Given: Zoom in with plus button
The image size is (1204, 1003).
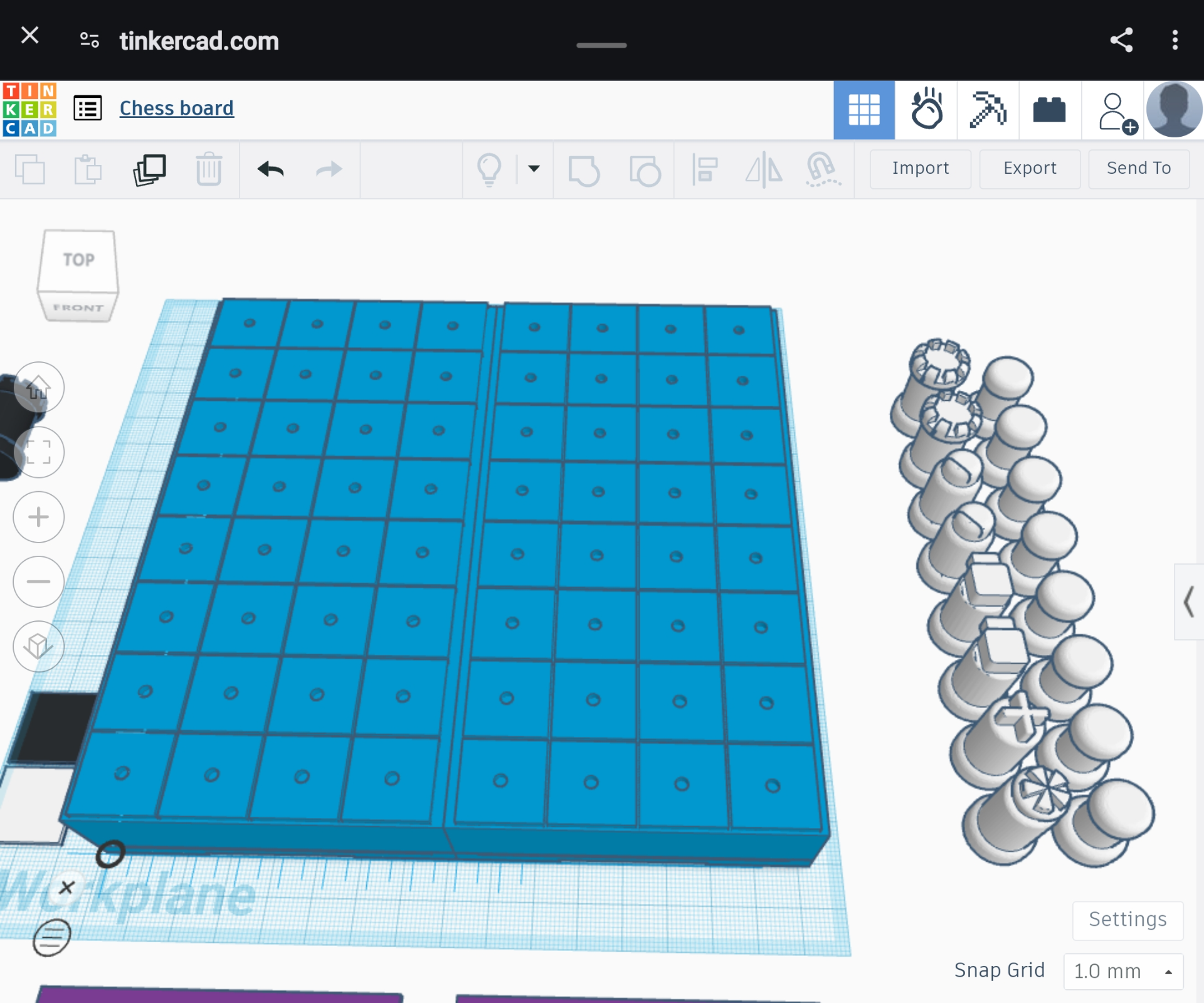Looking at the screenshot, I should [38, 517].
